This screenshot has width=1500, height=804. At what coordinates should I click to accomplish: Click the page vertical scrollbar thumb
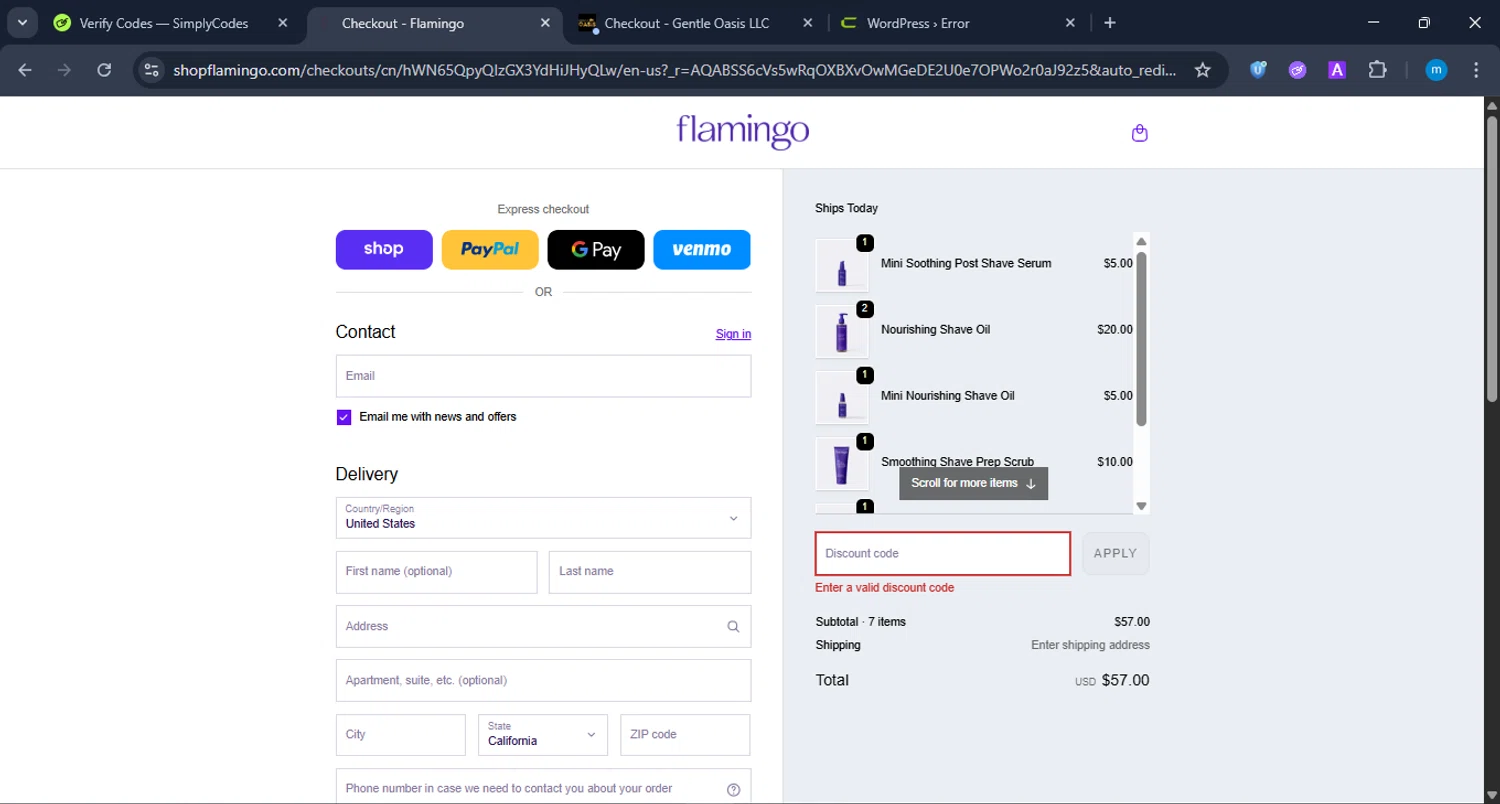tap(1491, 258)
